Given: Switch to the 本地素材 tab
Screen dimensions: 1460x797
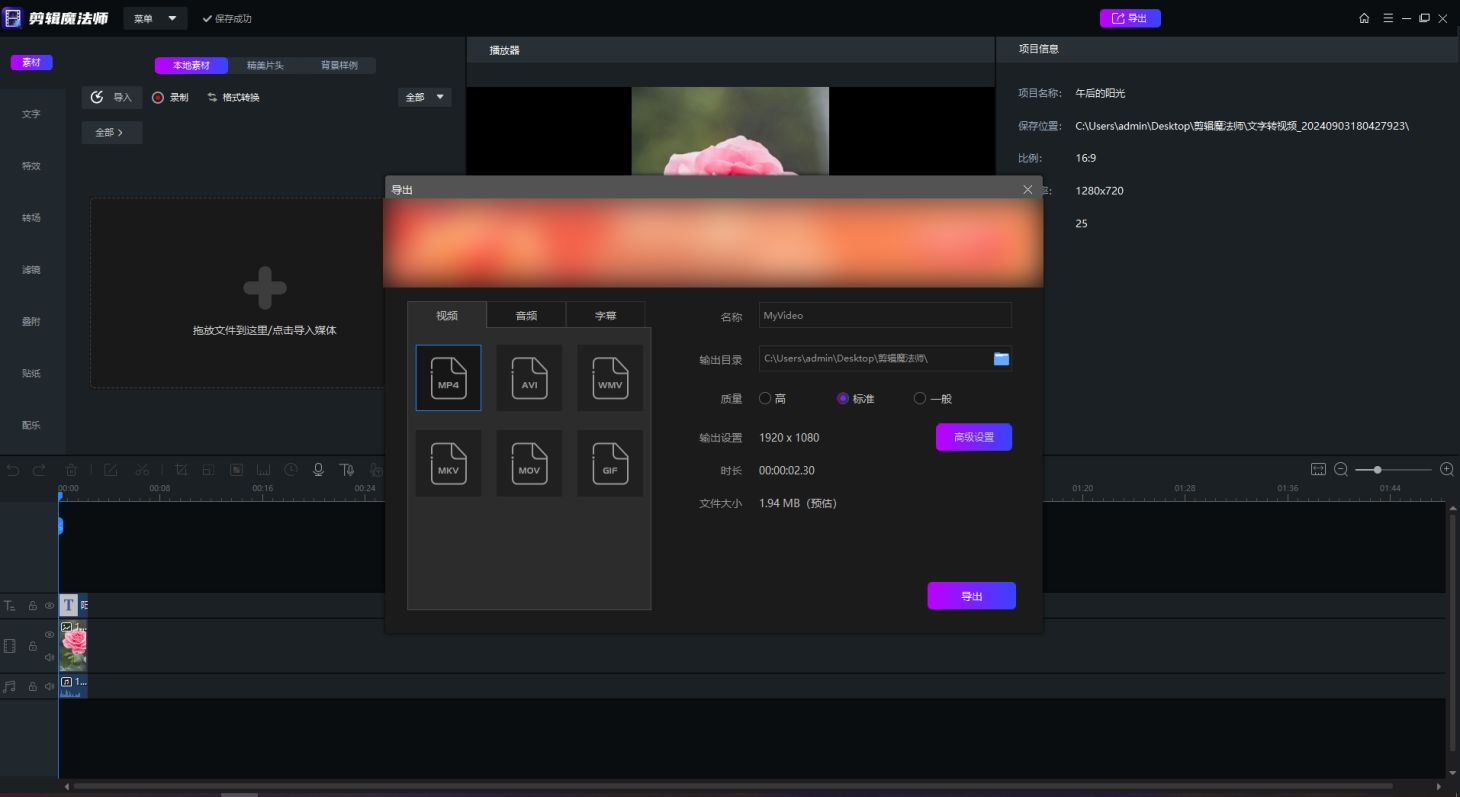Looking at the screenshot, I should (191, 65).
